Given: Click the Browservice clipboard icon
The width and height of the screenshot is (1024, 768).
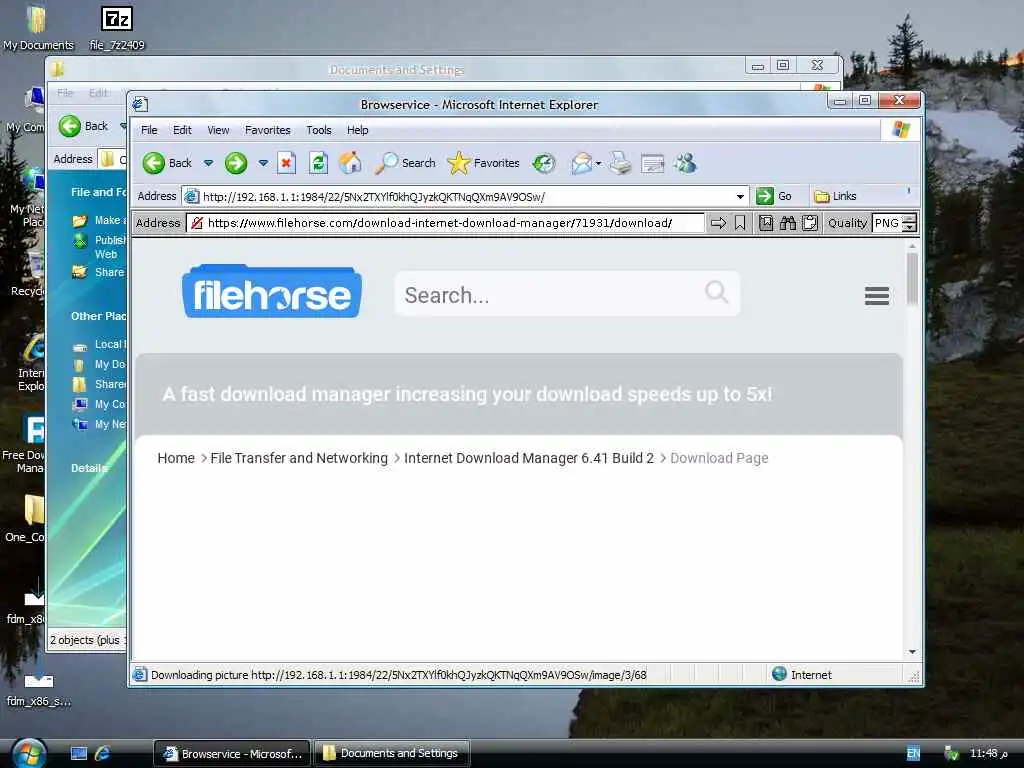Looking at the screenshot, I should click(x=810, y=223).
